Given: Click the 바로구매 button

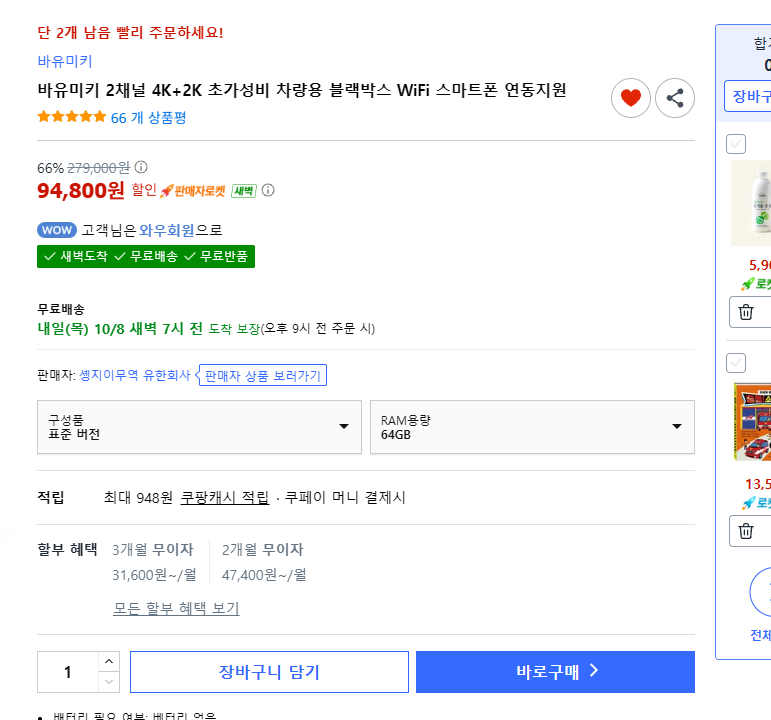Looking at the screenshot, I should [555, 672].
